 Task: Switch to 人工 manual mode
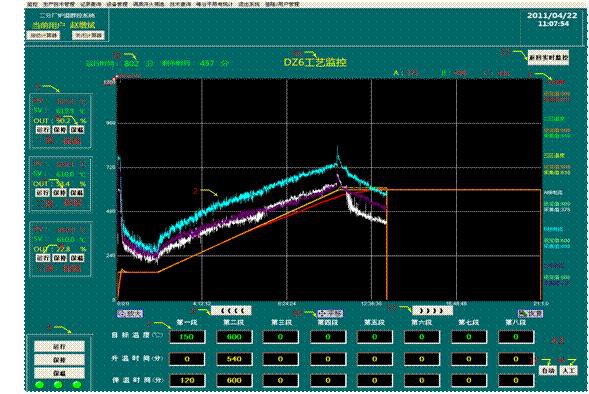coord(569,370)
